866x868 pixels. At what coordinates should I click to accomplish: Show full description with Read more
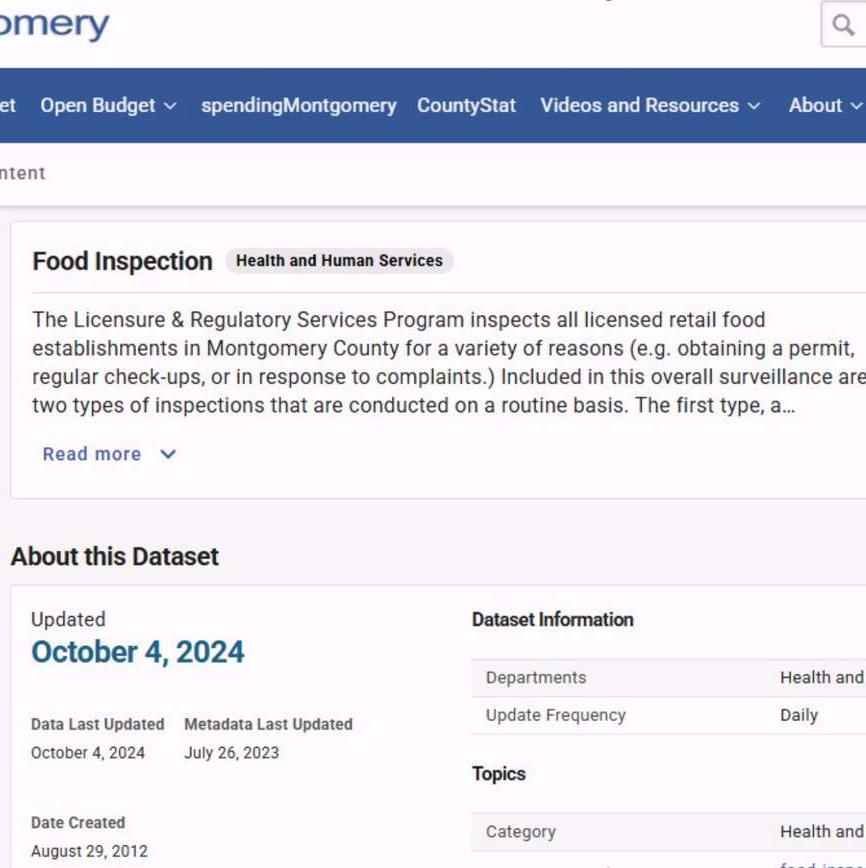pos(92,454)
